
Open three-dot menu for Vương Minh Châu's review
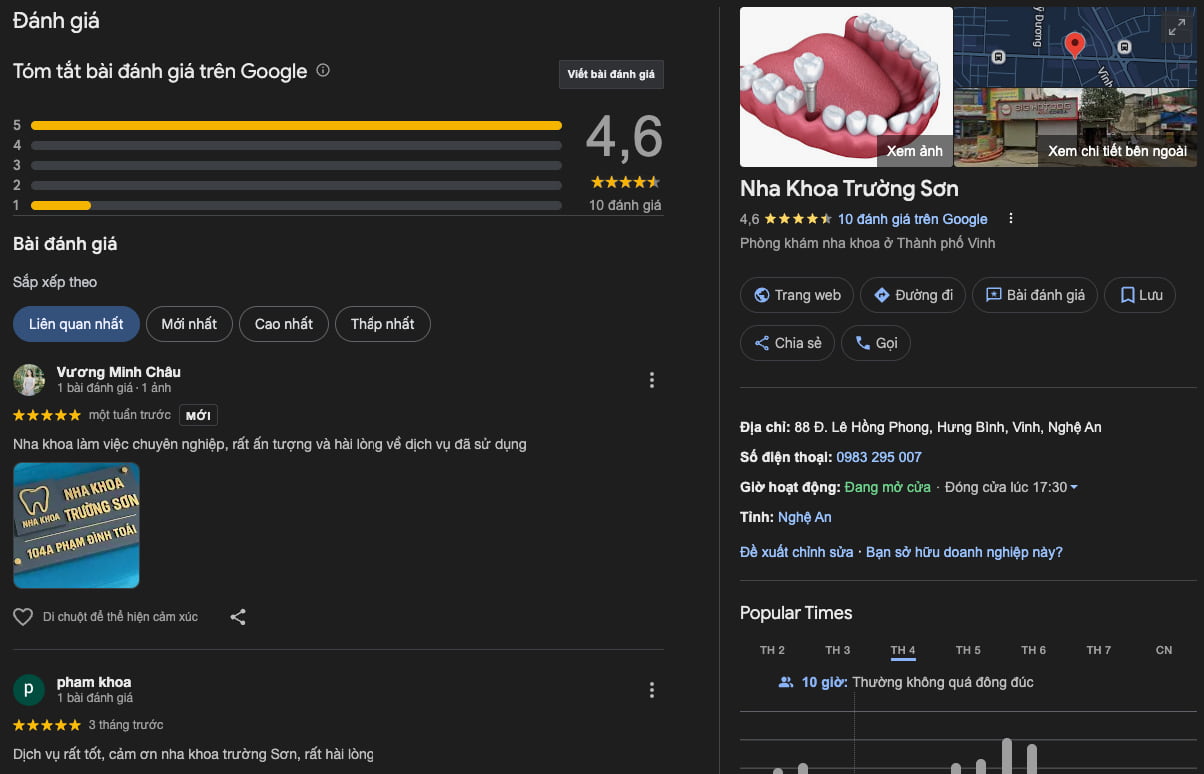click(x=652, y=380)
